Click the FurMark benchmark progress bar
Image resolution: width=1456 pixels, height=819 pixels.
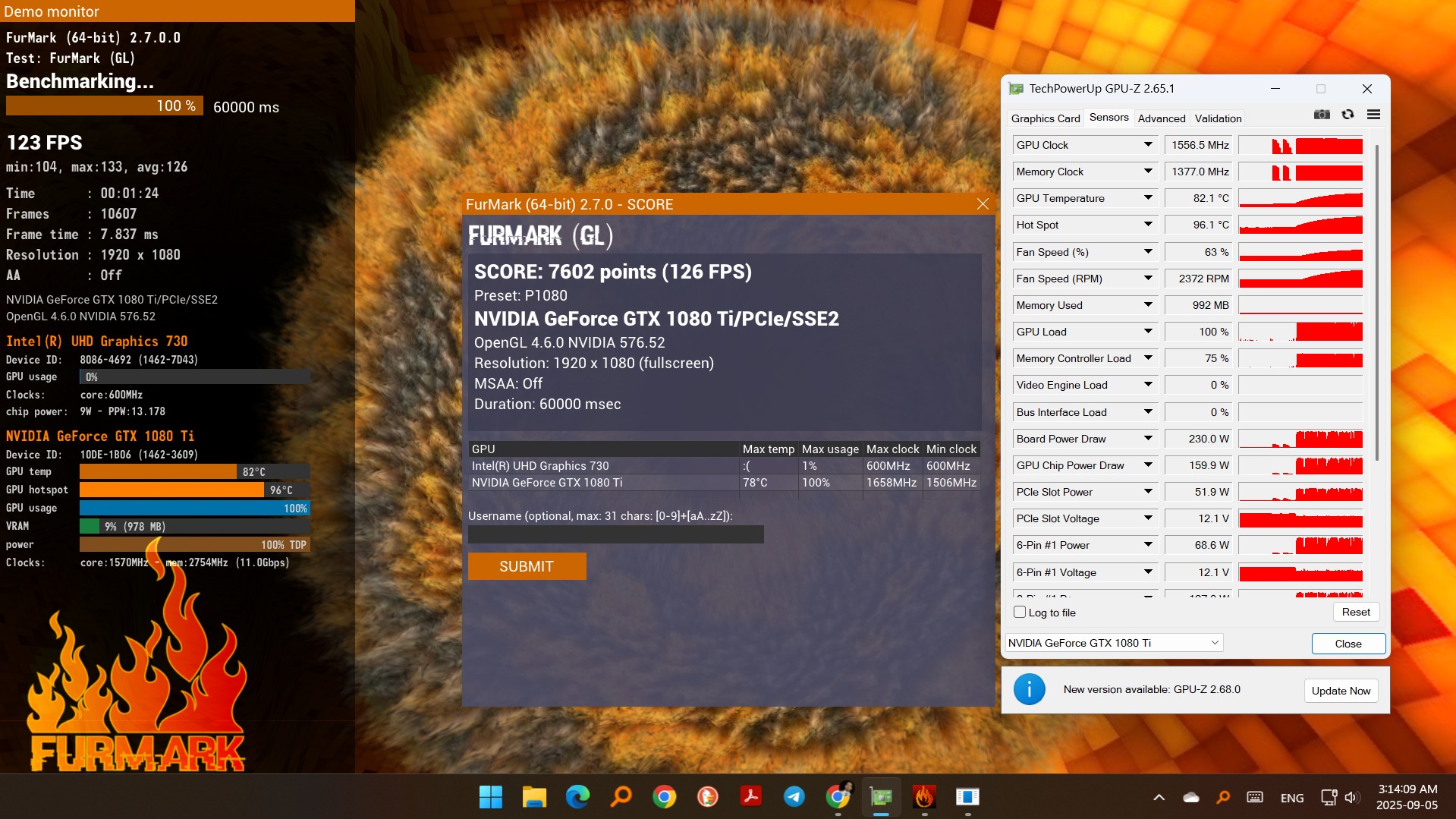(105, 106)
